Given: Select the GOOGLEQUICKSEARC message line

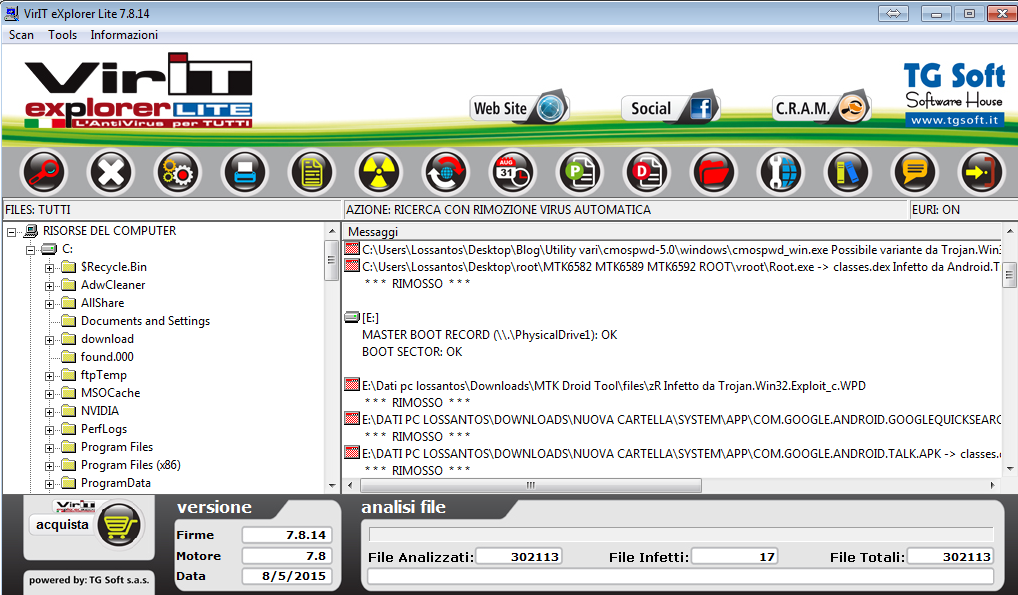Looking at the screenshot, I should tap(673, 420).
